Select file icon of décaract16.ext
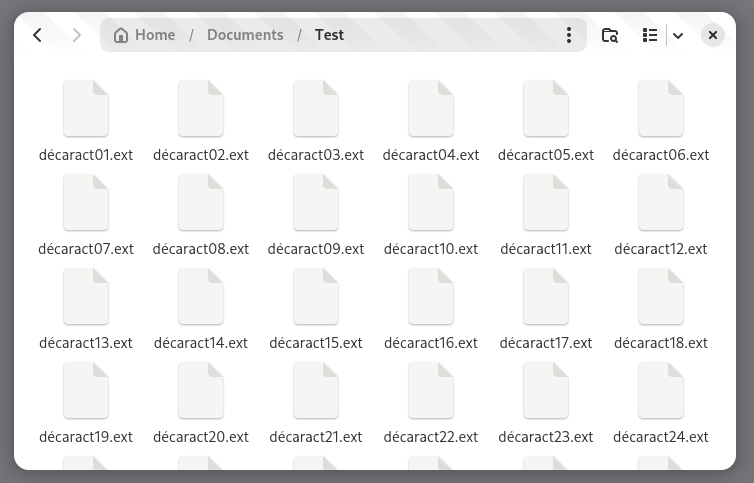Screen dimensions: 754x483 [430, 296]
